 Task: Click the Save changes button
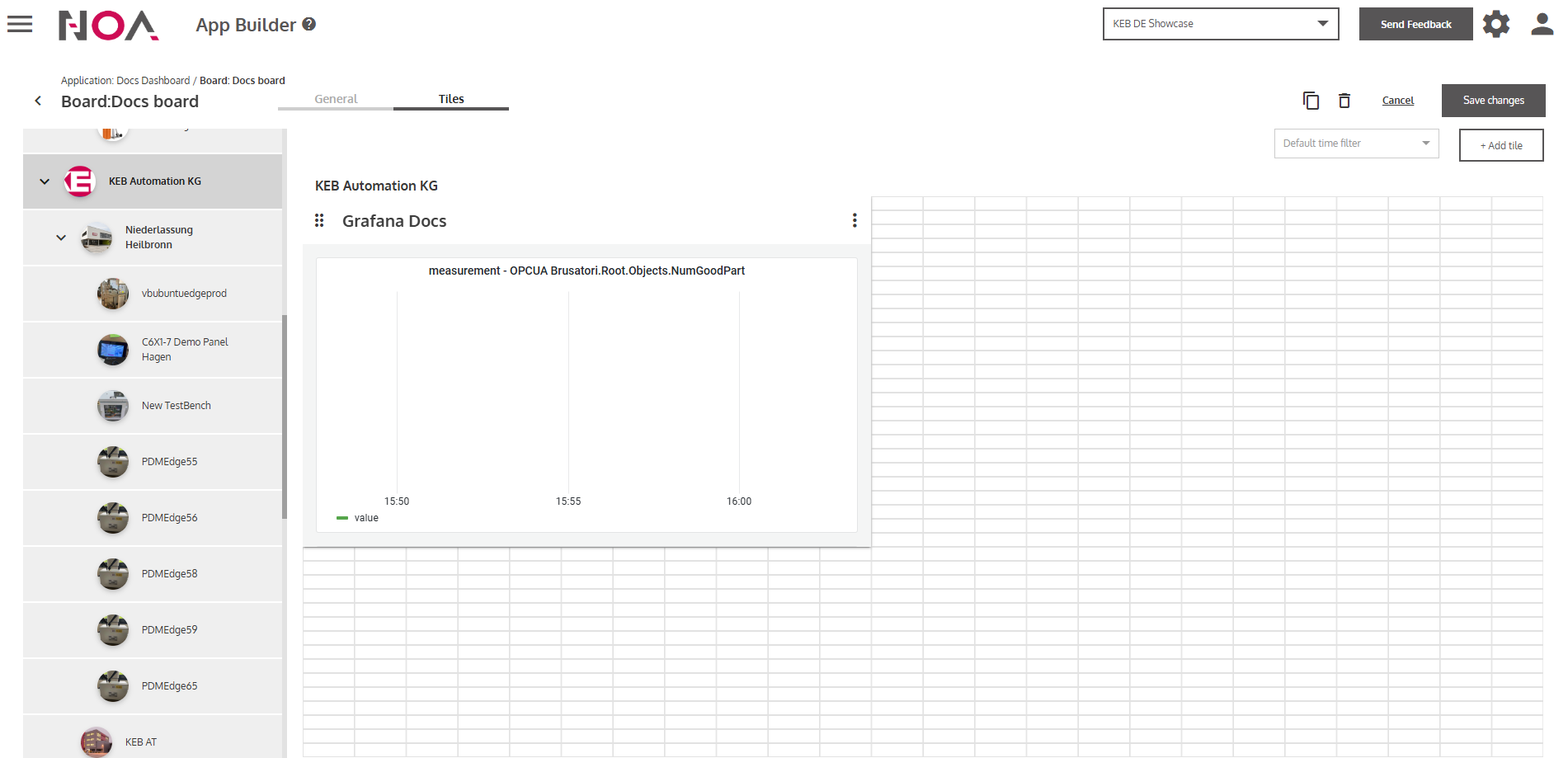click(1493, 101)
